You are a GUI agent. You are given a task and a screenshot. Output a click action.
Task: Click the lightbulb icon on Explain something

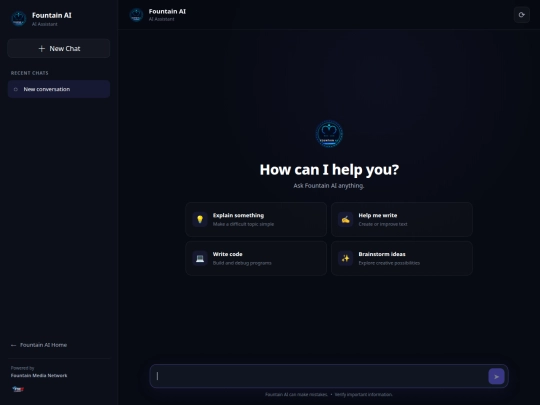pyautogui.click(x=200, y=219)
